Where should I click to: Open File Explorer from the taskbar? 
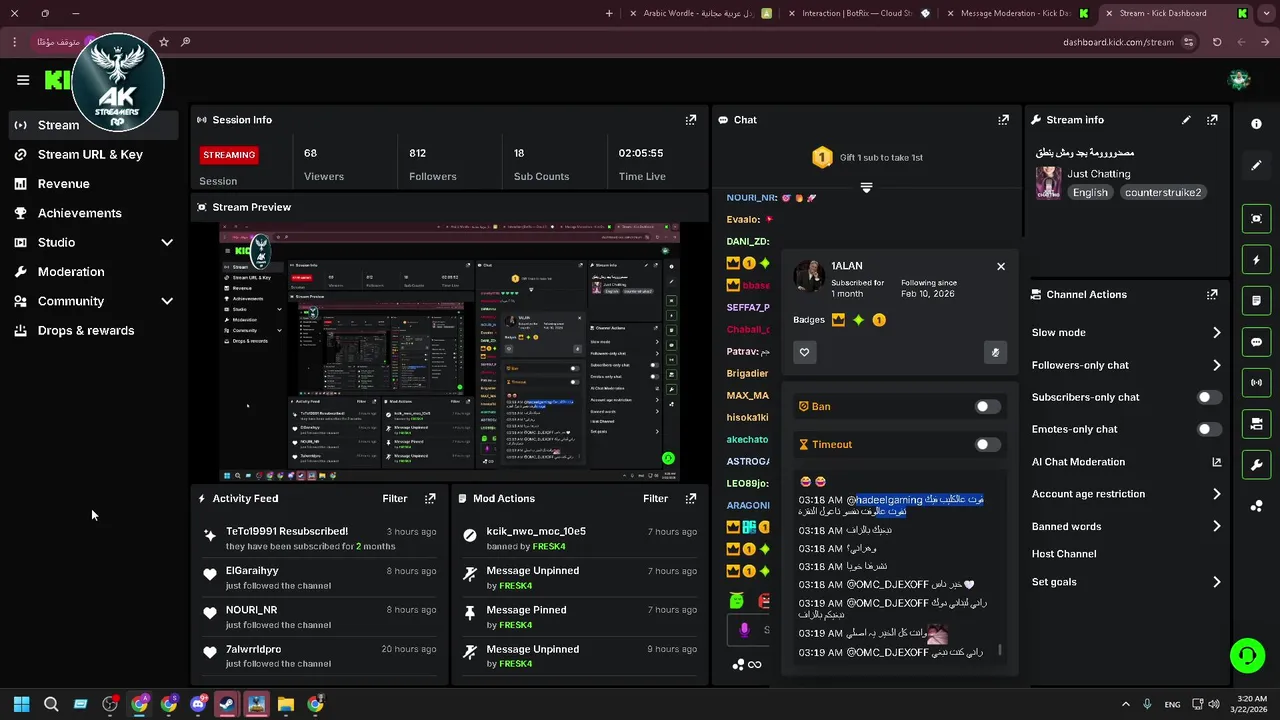[x=286, y=704]
